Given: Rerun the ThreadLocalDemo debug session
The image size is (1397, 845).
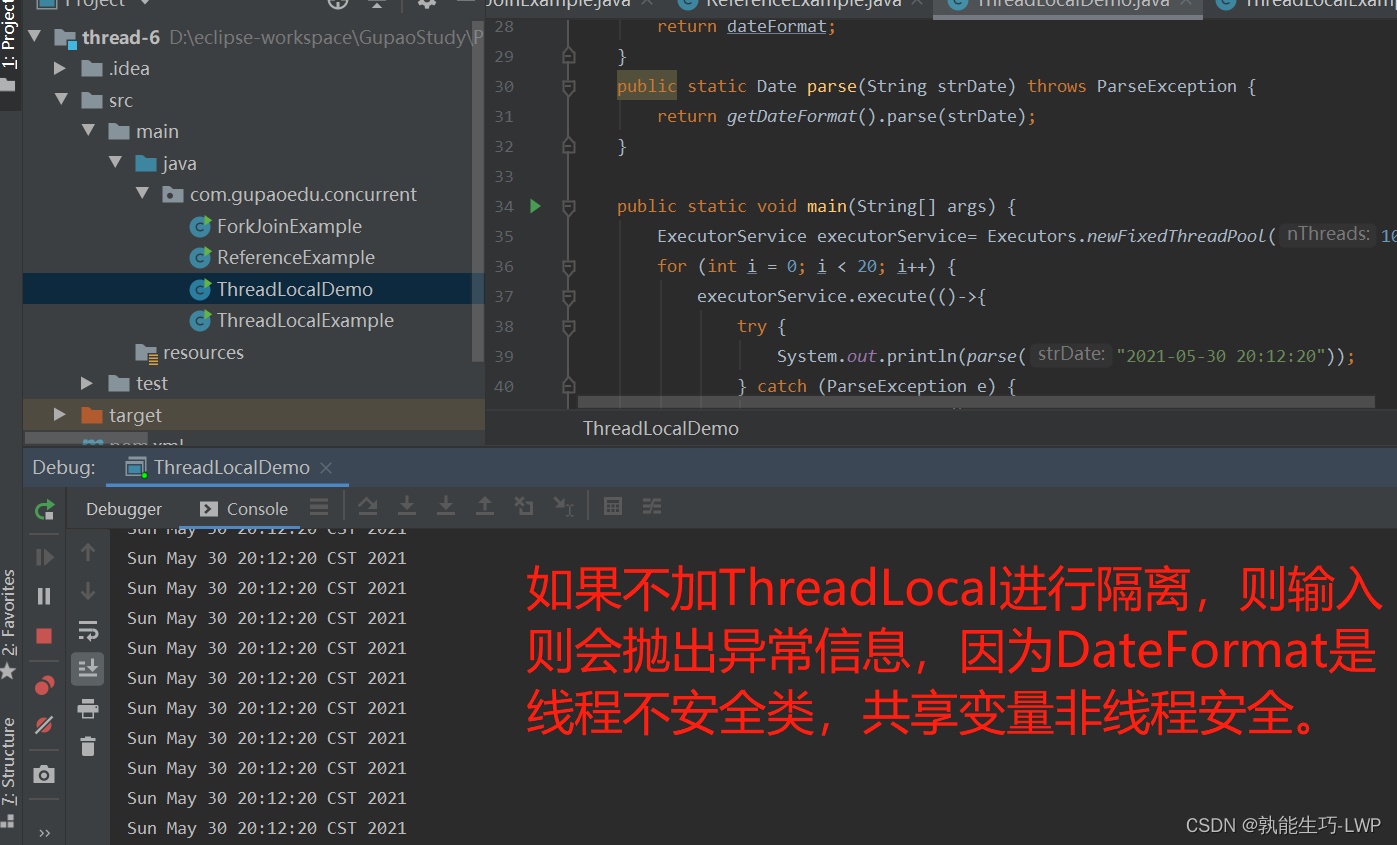Looking at the screenshot, I should pos(44,510).
